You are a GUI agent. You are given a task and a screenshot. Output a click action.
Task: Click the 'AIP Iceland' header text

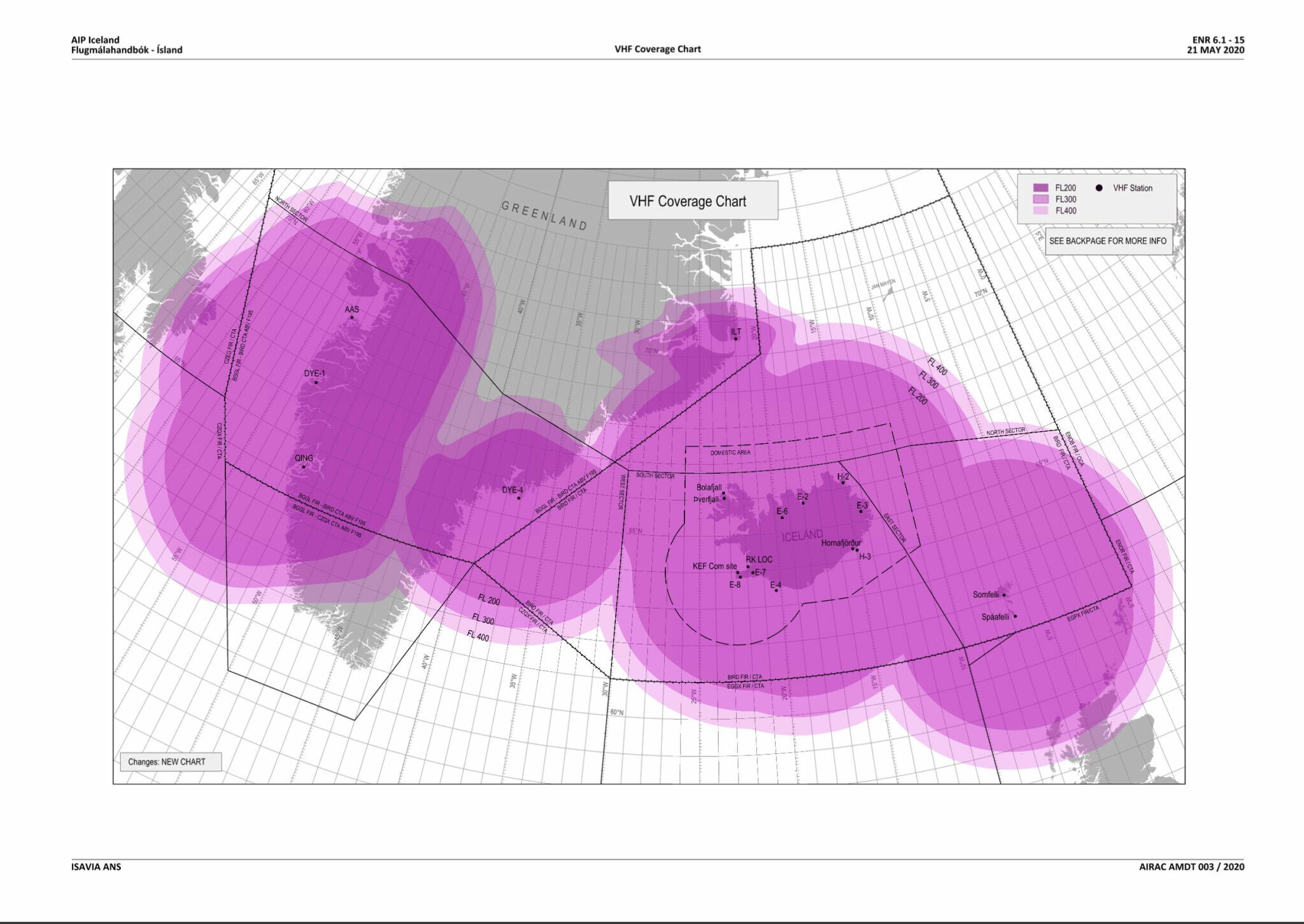click(x=96, y=39)
